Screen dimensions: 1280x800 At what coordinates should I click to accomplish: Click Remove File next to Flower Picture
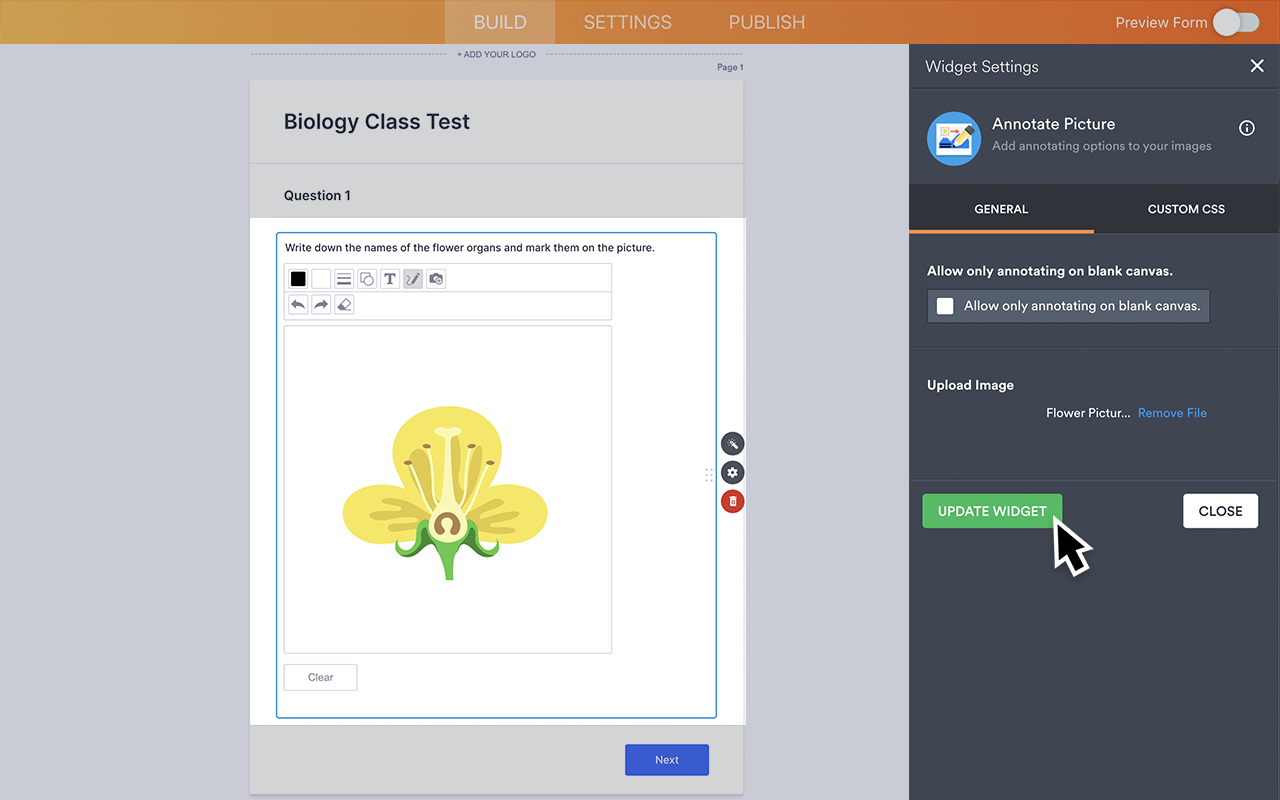(x=1171, y=412)
